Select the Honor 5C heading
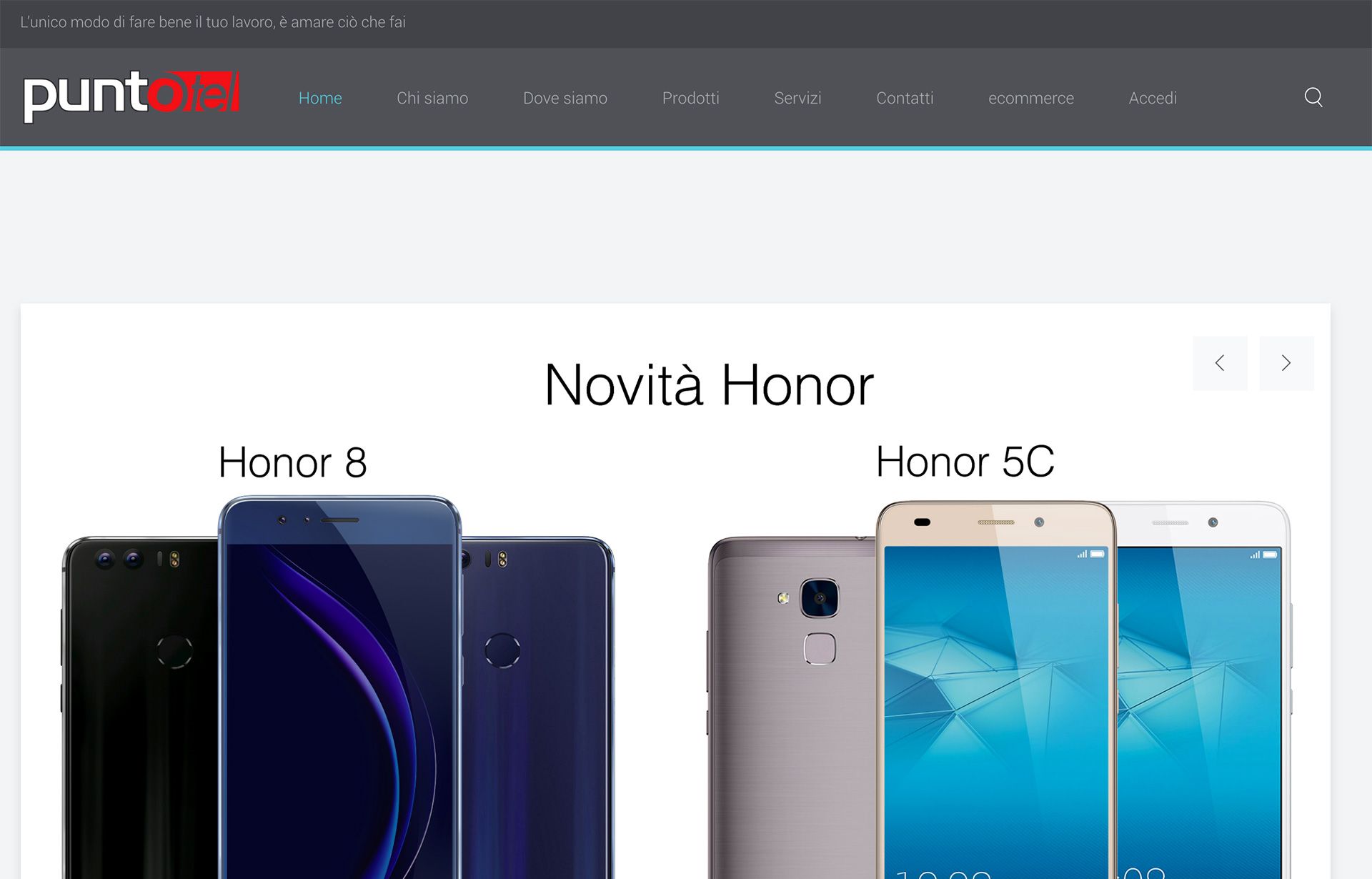 pos(965,462)
